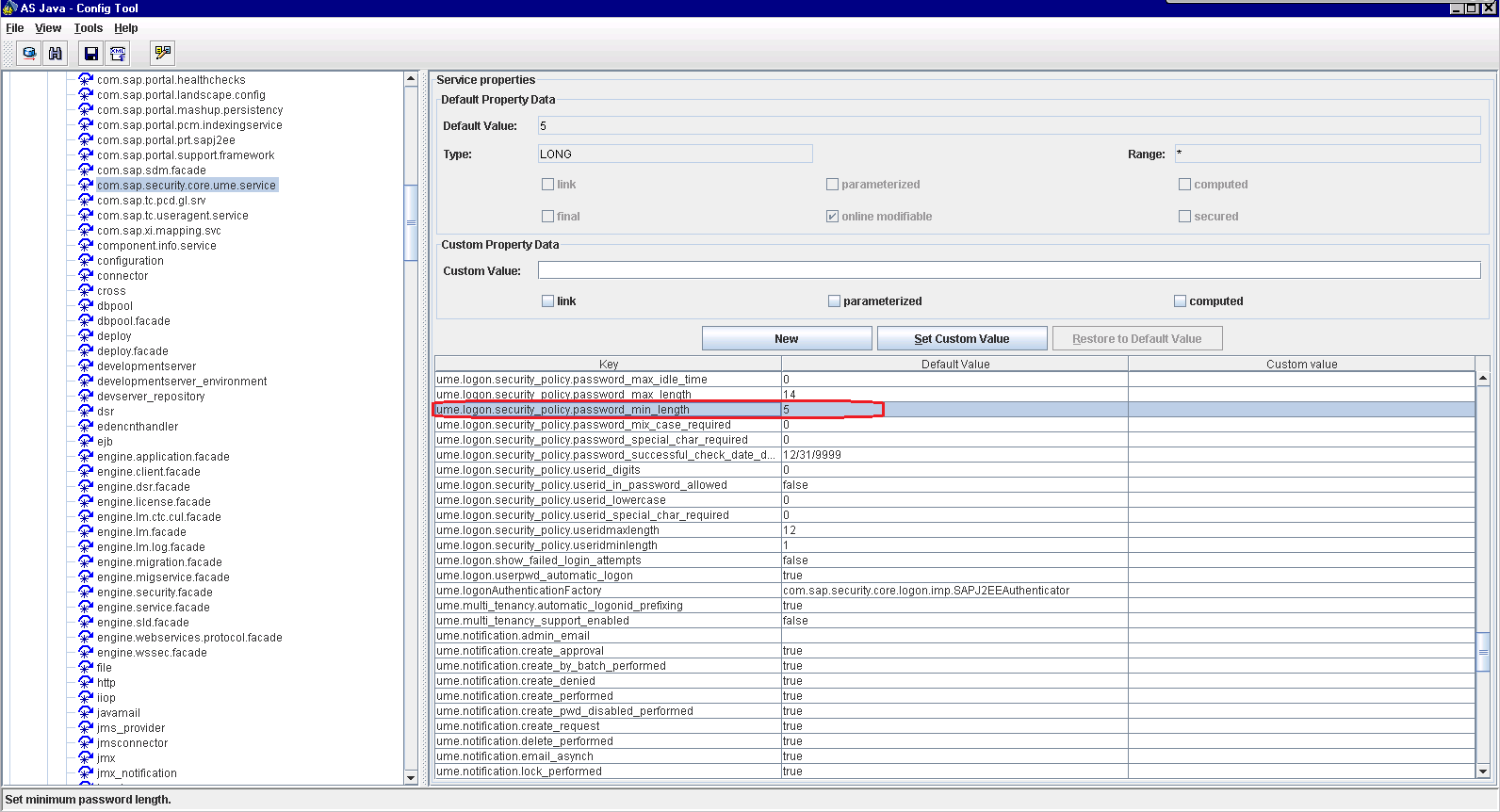Select the engine.wssec.facade tree node
The width and height of the screenshot is (1500, 812).
pyautogui.click(x=152, y=652)
